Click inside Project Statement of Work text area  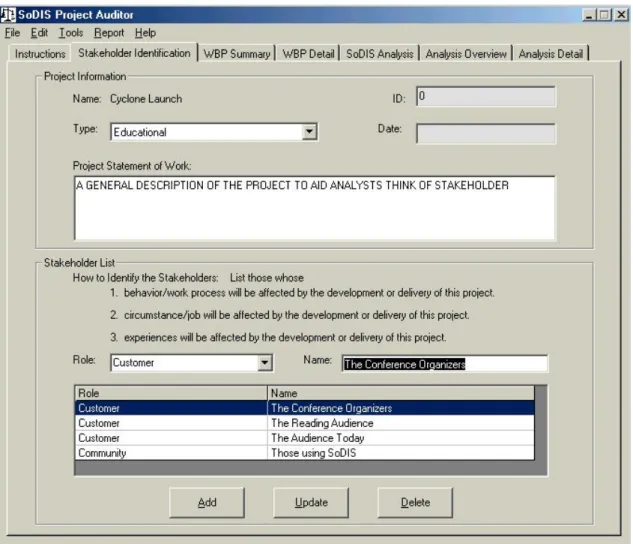315,208
